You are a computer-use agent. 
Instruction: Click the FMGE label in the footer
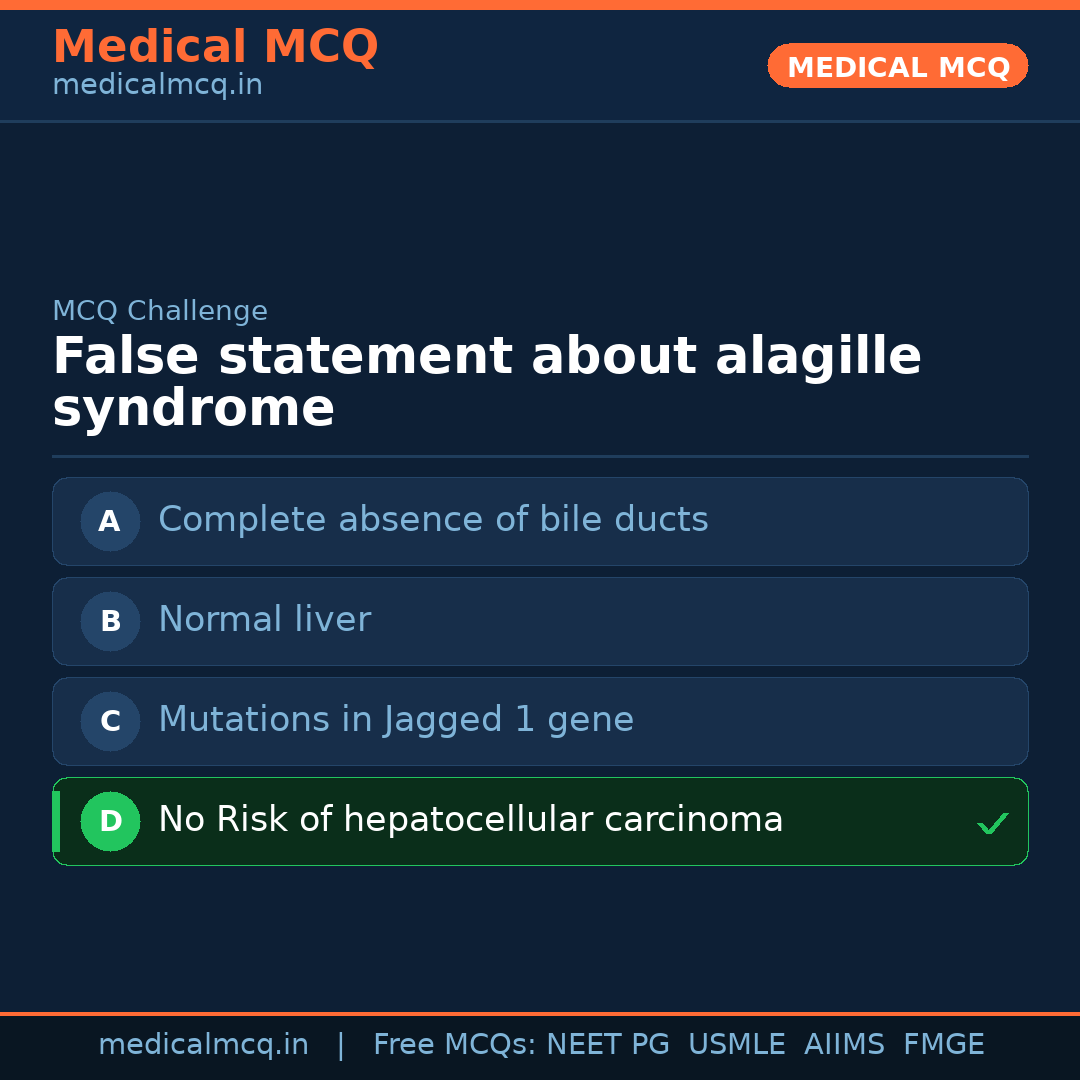point(943,1044)
